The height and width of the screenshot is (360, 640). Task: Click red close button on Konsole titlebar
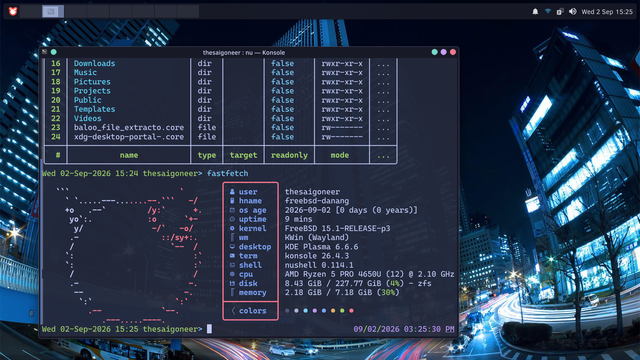coord(453,52)
